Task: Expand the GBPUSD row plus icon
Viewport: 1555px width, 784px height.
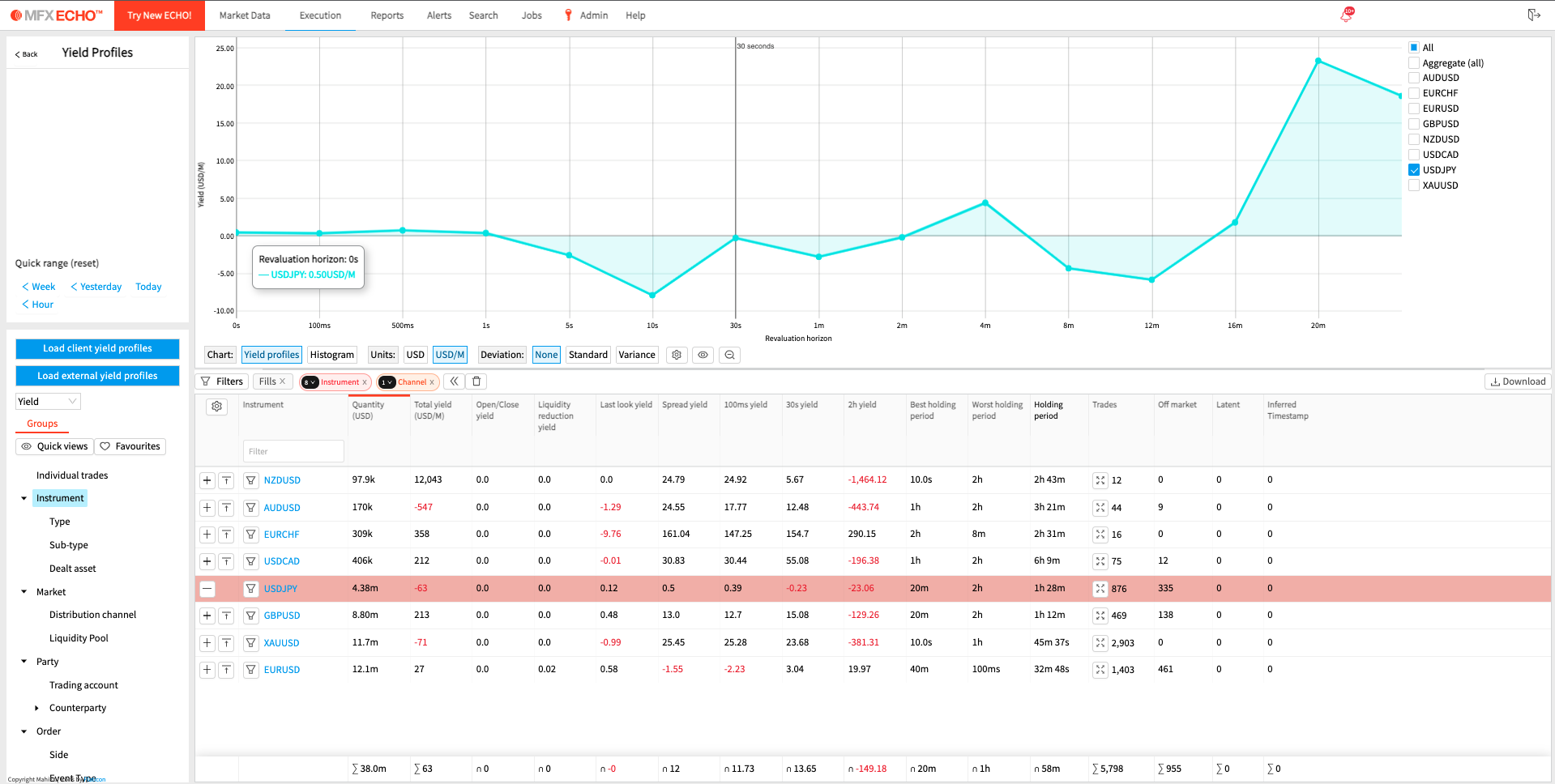Action: (x=207, y=616)
